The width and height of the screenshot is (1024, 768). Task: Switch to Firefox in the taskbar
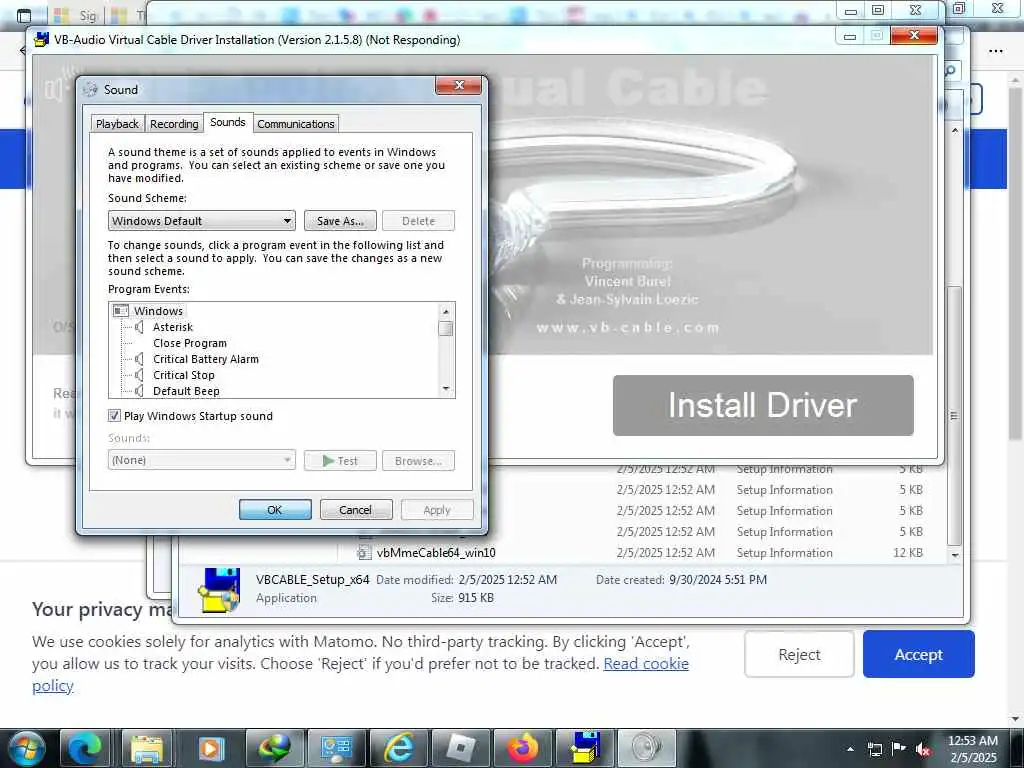(522, 748)
